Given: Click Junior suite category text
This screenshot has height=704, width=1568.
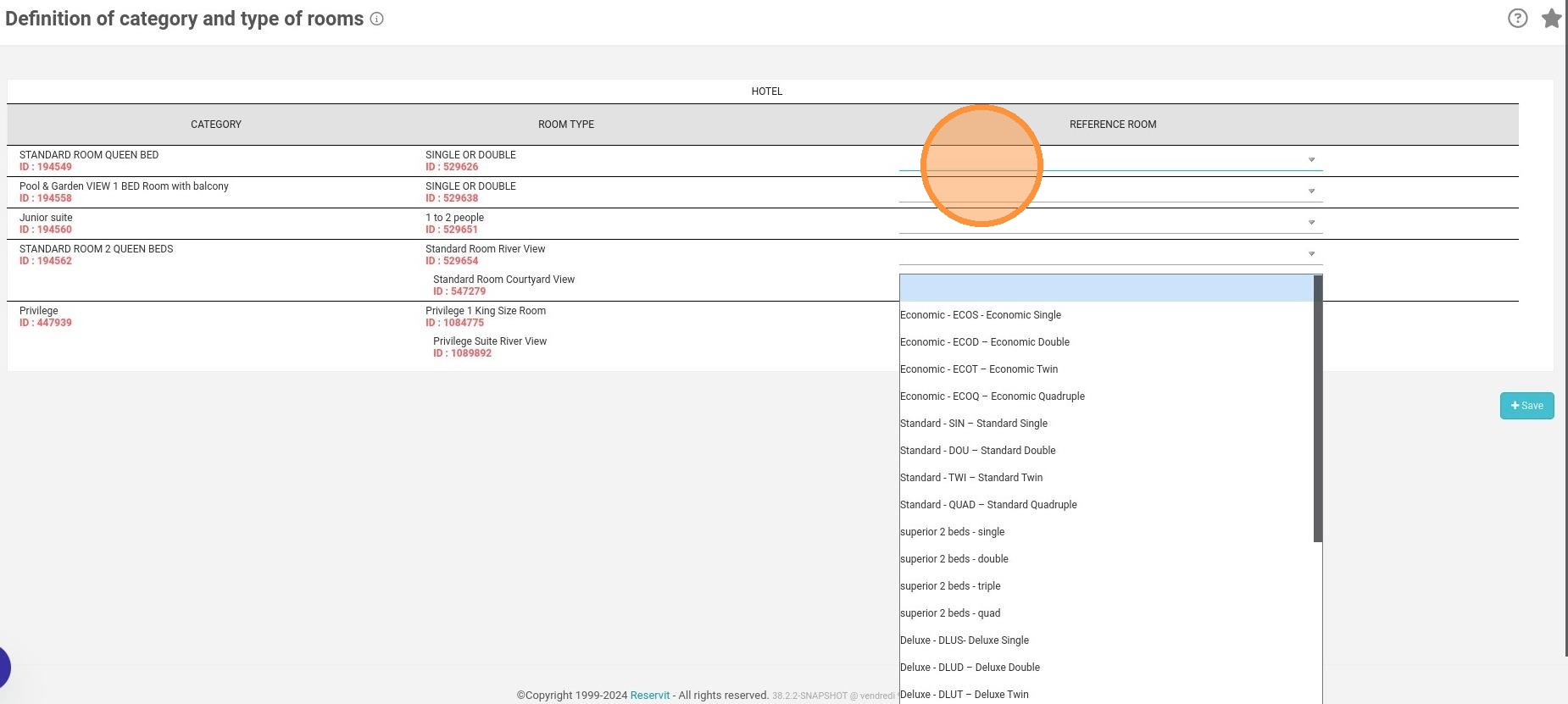Looking at the screenshot, I should click(x=46, y=218).
